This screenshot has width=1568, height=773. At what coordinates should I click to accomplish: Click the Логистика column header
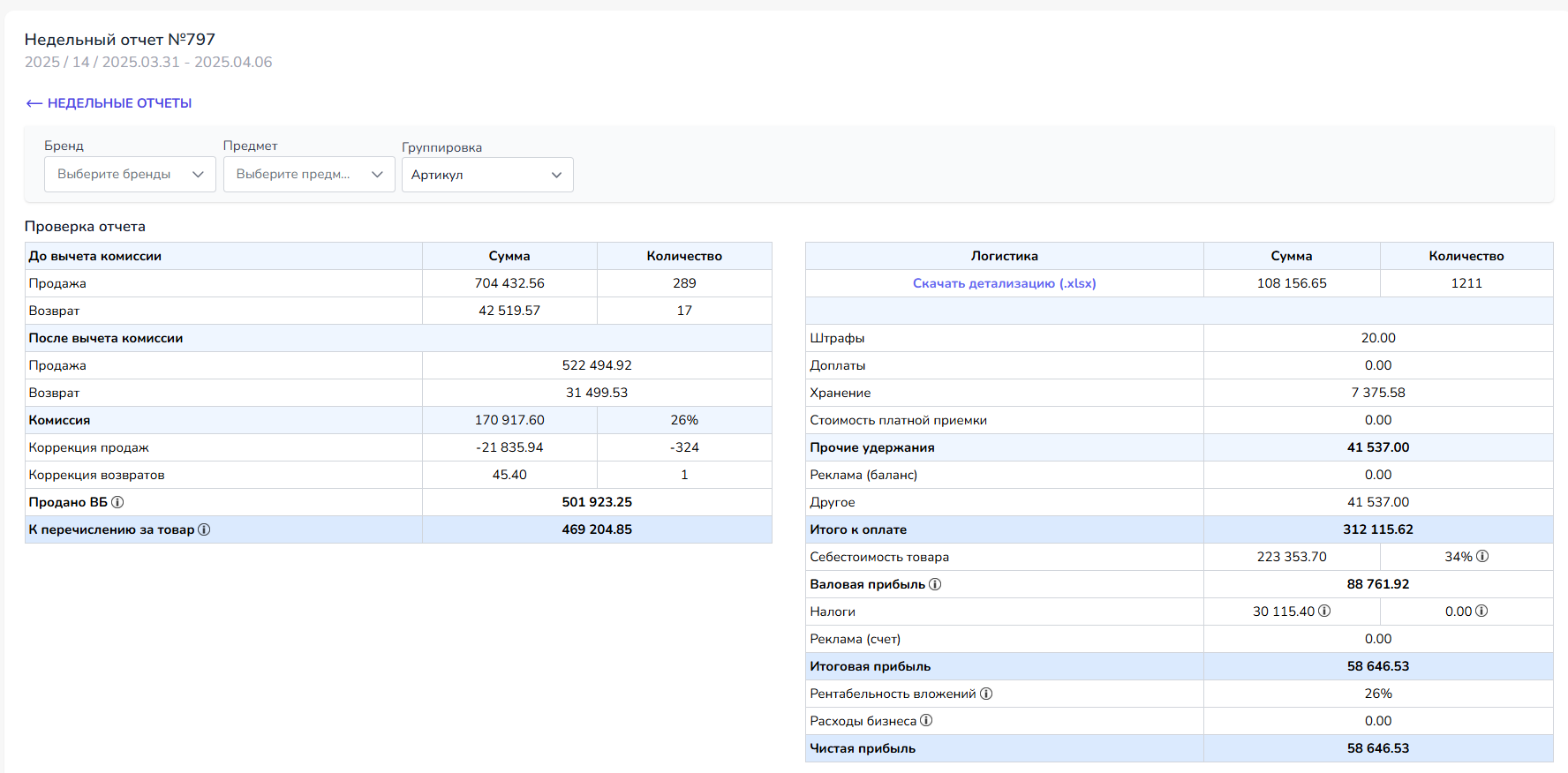pos(1004,256)
